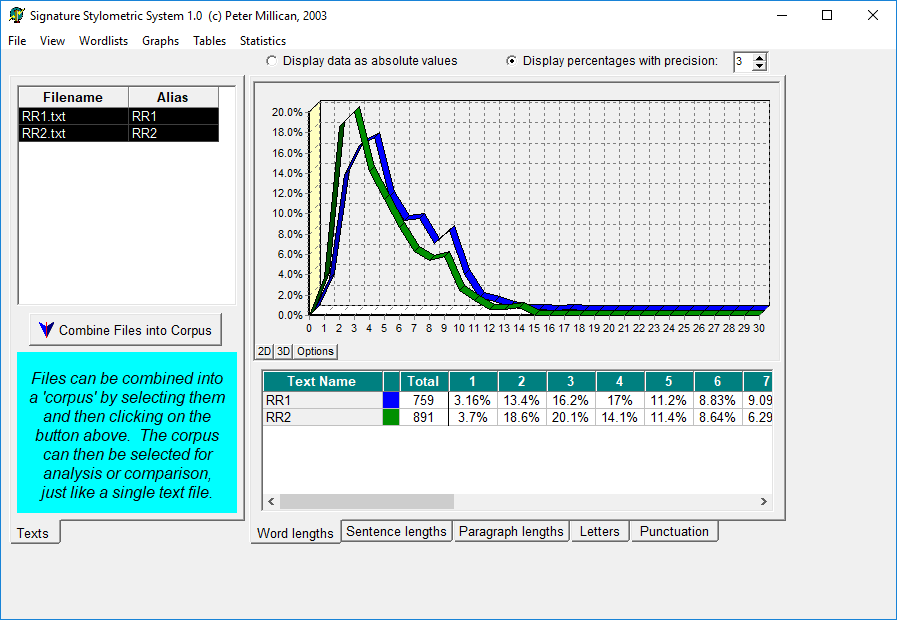Click the 759 total cell

[424, 400]
